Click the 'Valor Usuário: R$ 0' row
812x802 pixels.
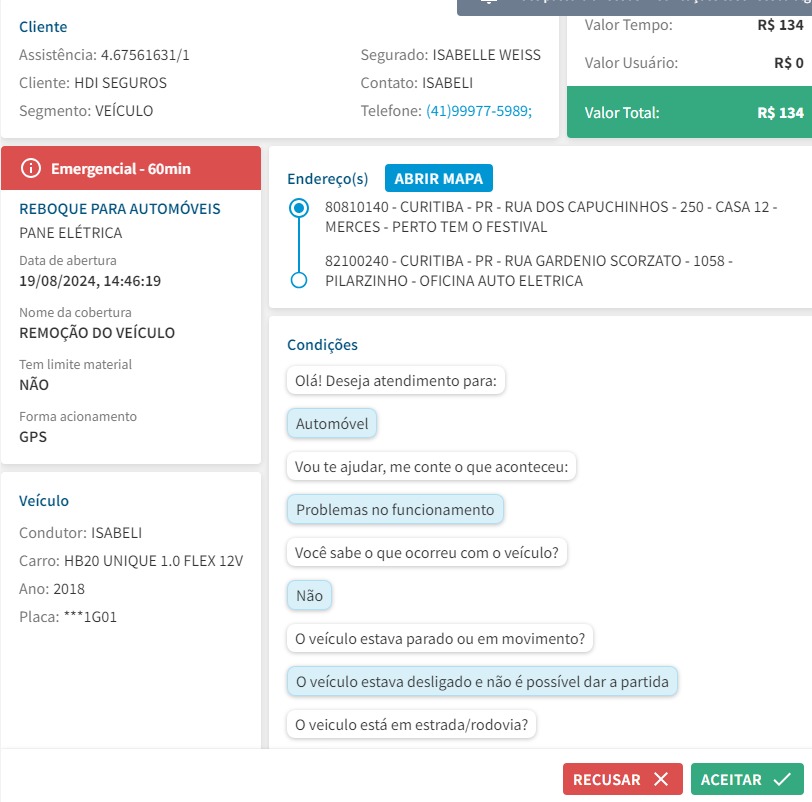pyautogui.click(x=694, y=63)
